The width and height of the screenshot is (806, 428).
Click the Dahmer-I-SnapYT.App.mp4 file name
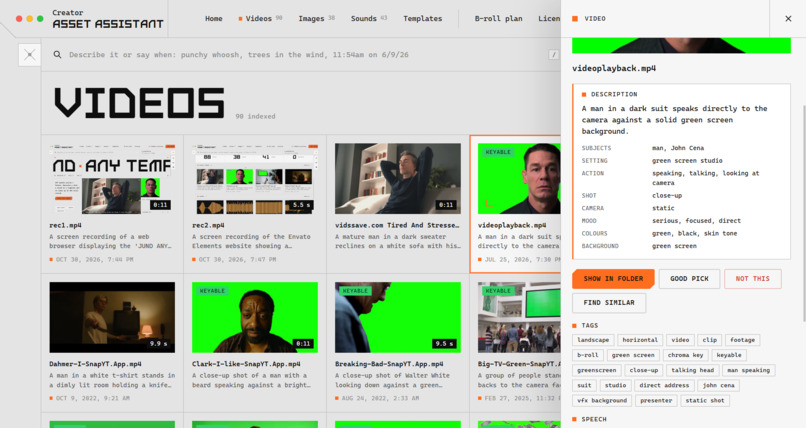(x=95, y=364)
